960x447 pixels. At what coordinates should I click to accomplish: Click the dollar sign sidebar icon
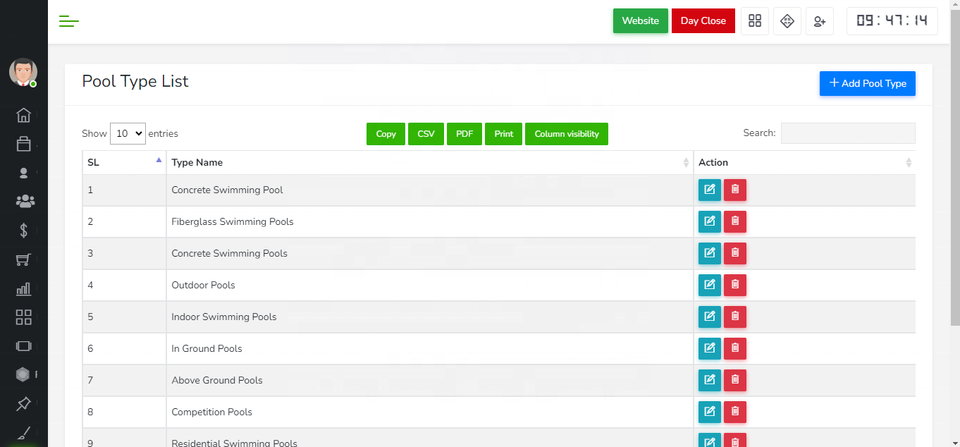pos(24,231)
